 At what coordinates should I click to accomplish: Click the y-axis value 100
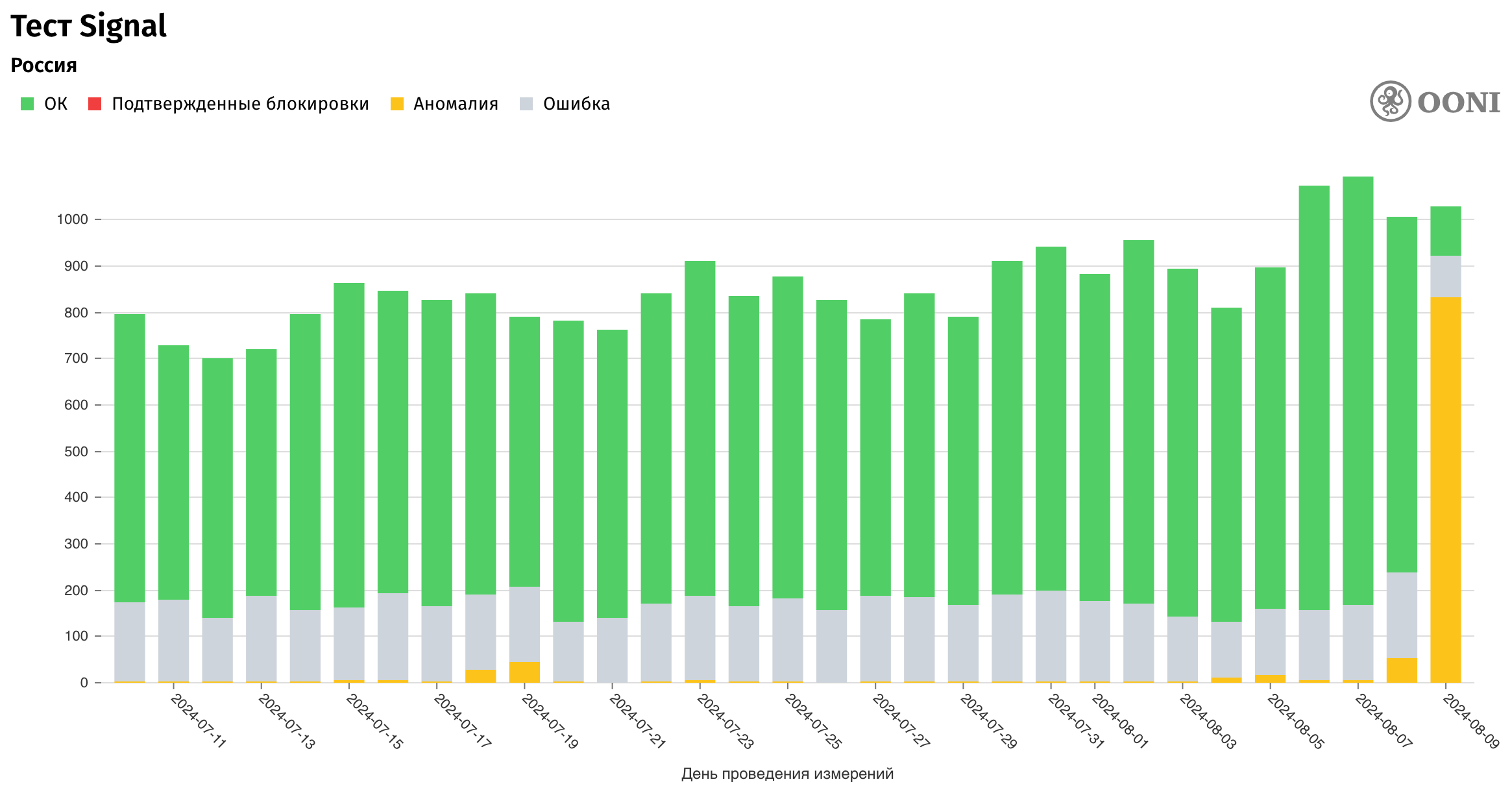tap(76, 636)
